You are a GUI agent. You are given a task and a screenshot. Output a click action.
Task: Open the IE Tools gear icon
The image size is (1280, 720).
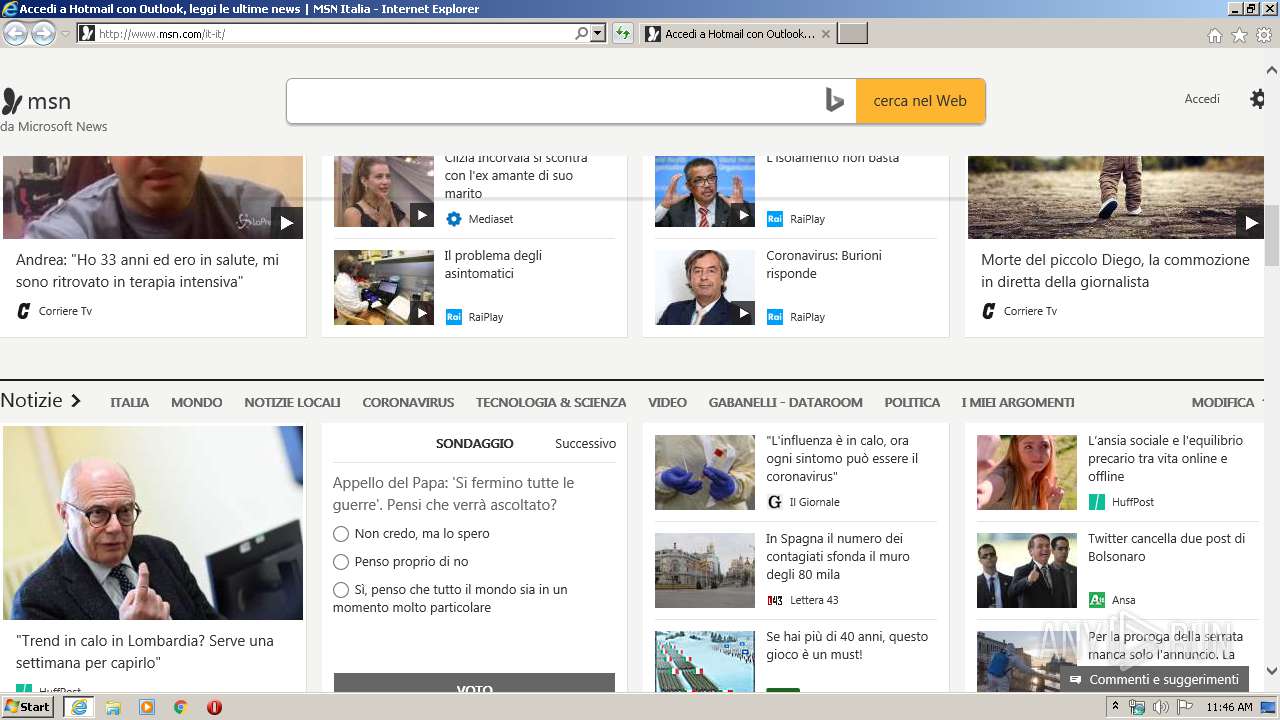click(x=1264, y=35)
